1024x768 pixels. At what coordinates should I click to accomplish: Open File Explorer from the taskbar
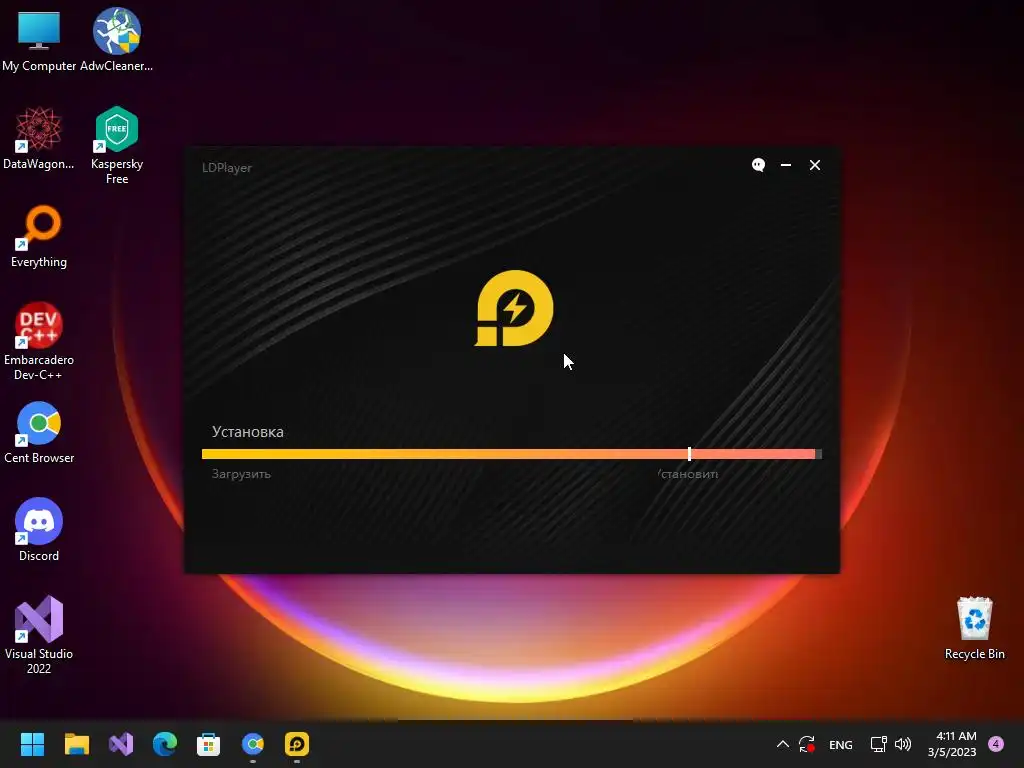76,744
